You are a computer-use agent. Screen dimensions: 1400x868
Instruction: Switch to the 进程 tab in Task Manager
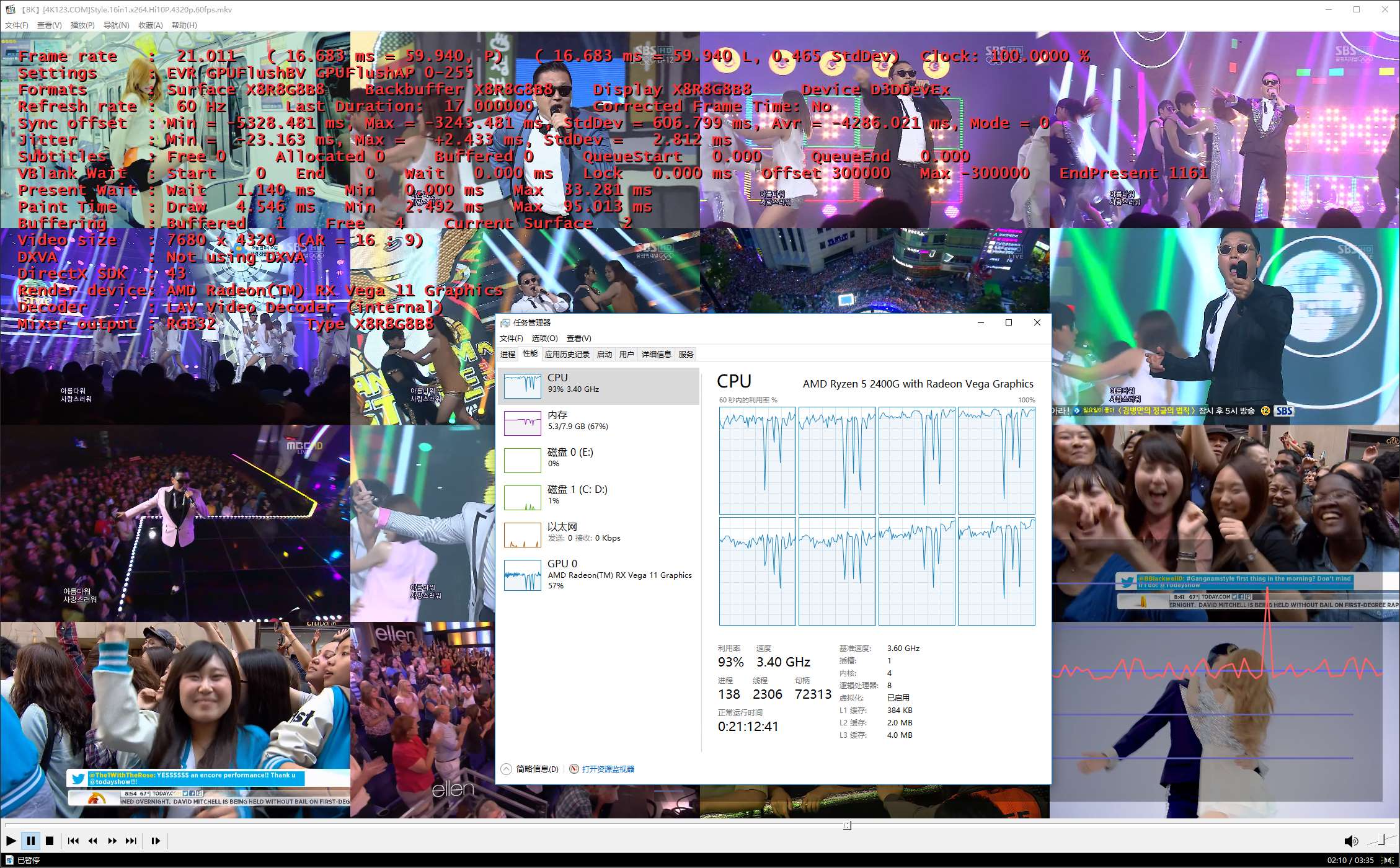click(x=508, y=355)
